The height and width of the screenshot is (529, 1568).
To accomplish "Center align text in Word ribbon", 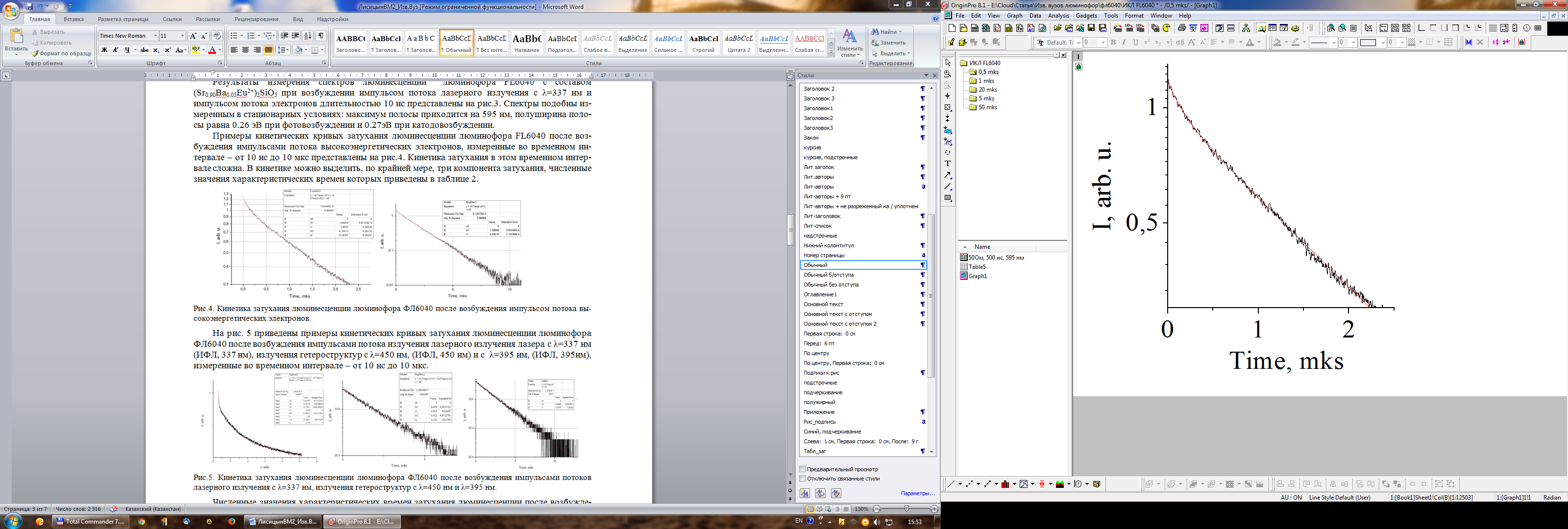I will click(245, 50).
